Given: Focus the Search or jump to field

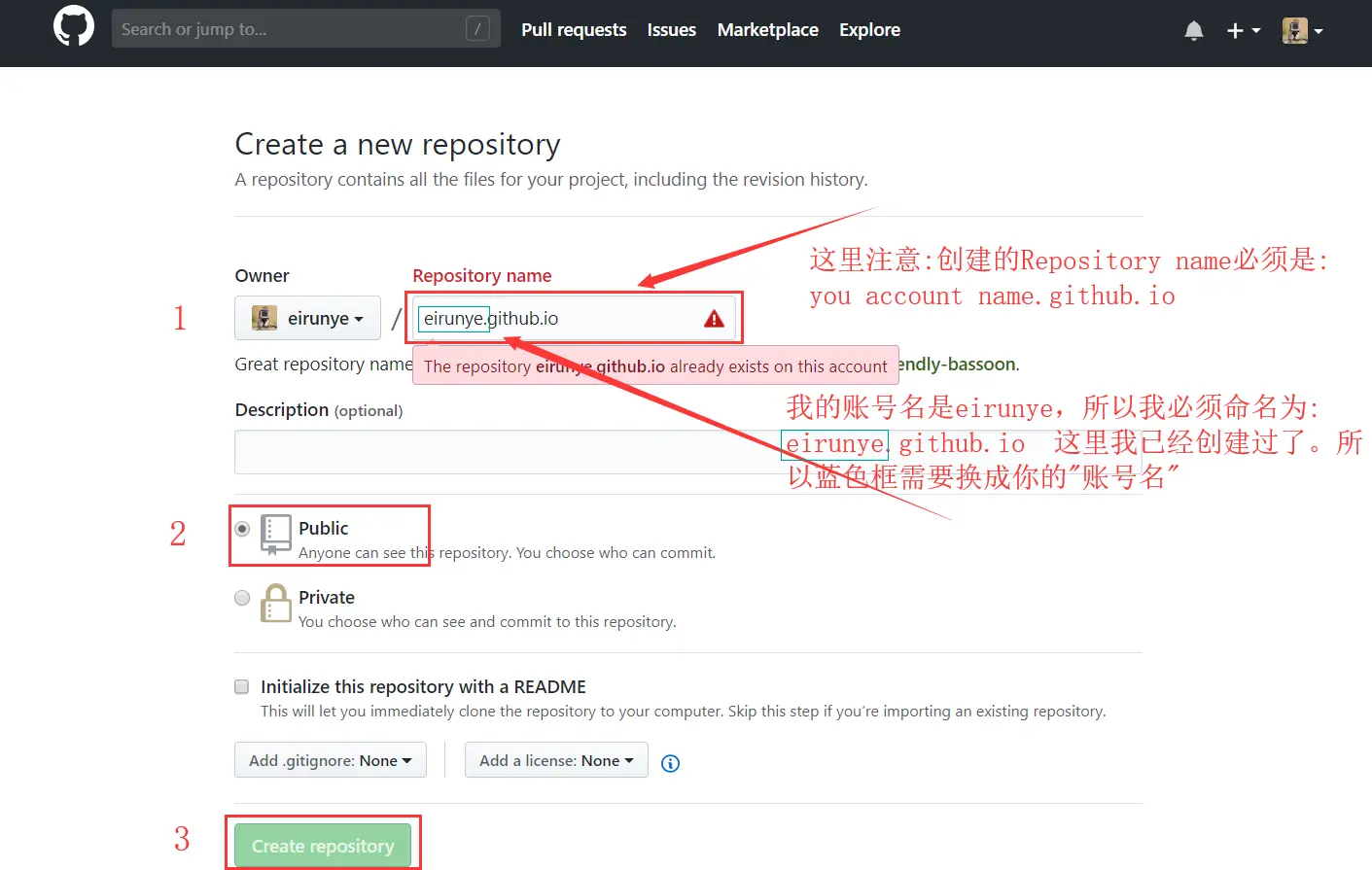Looking at the screenshot, I should [x=306, y=29].
